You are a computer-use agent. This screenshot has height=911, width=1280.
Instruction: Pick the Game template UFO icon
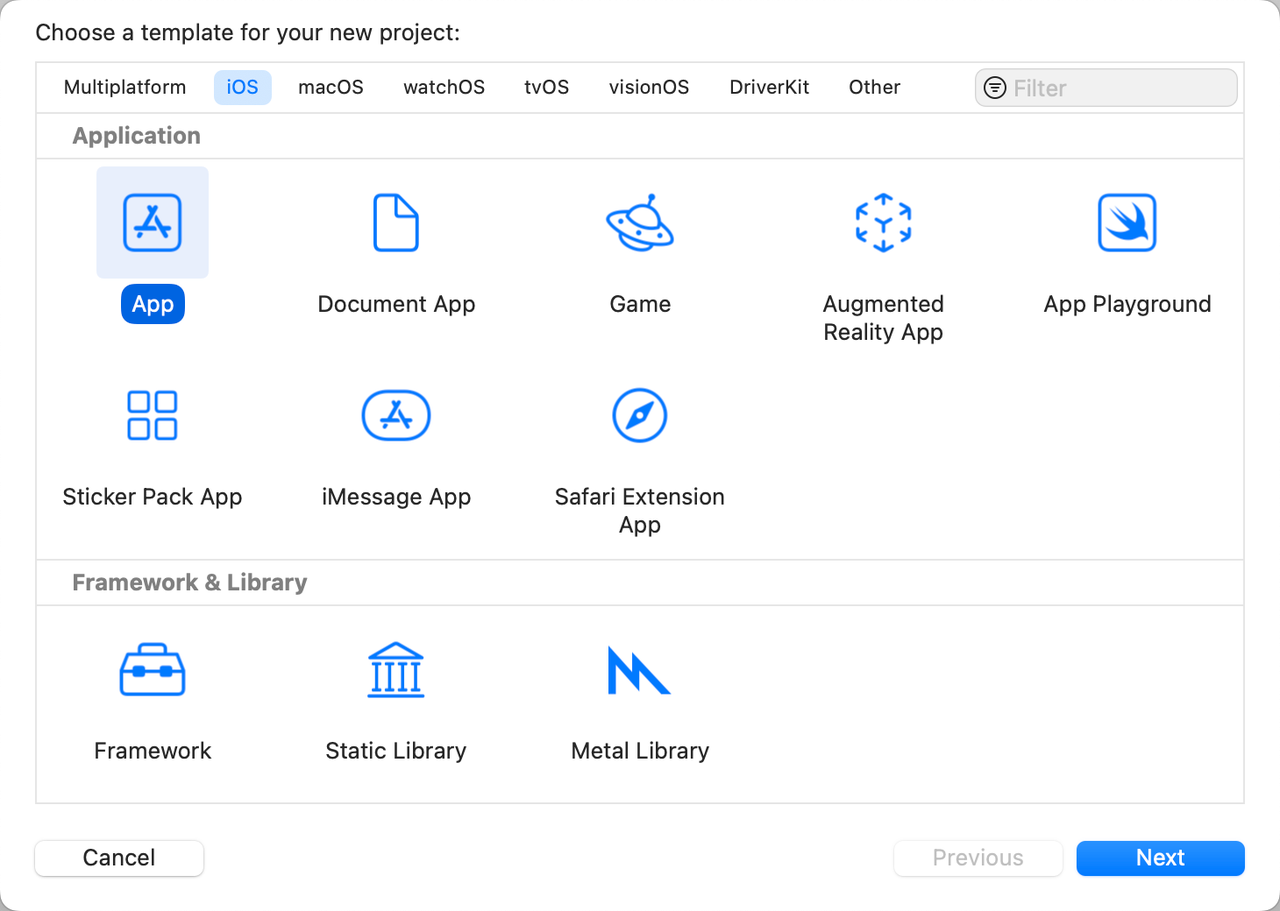point(640,222)
